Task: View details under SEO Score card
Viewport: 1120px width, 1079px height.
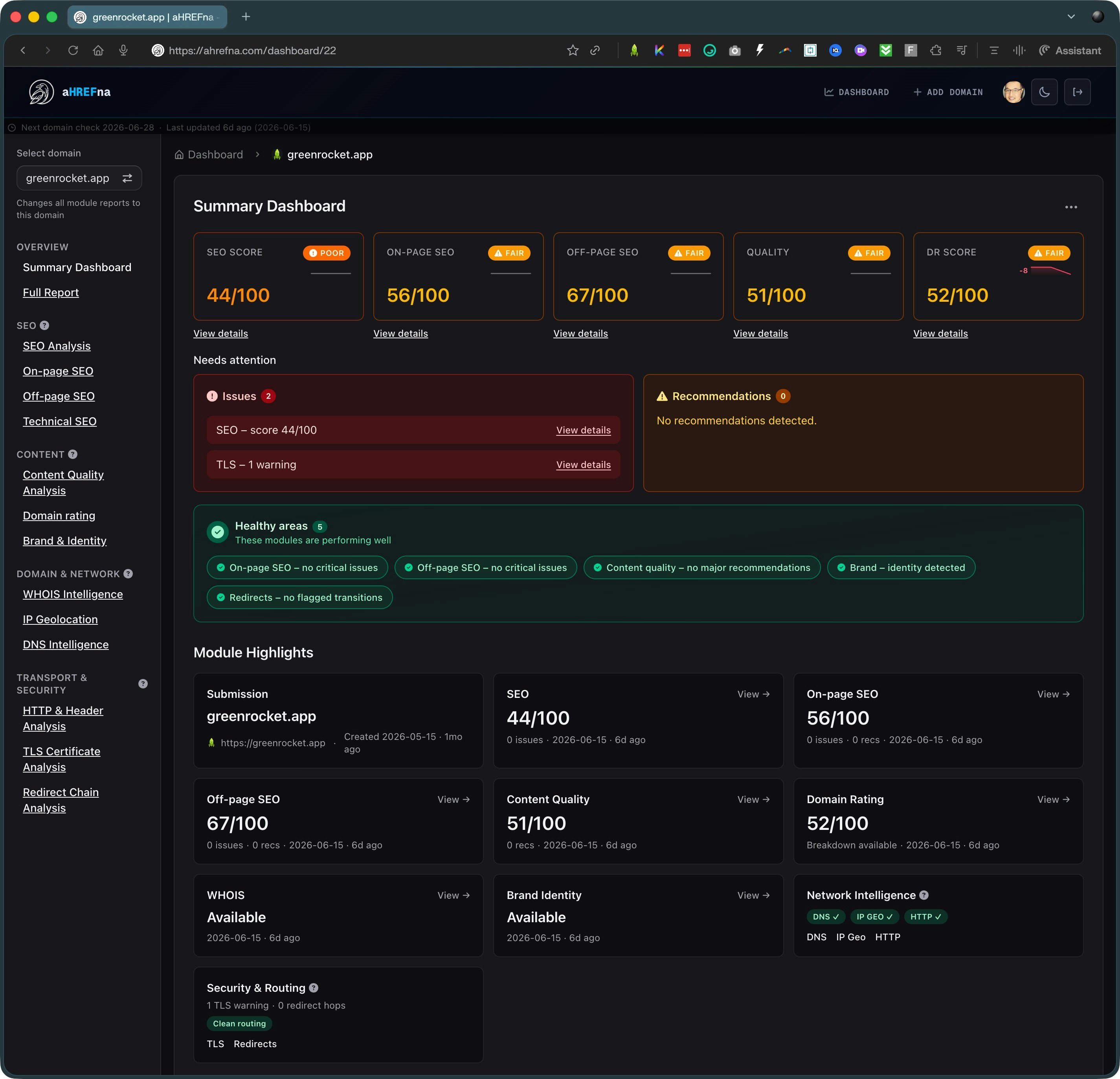Action: (220, 333)
